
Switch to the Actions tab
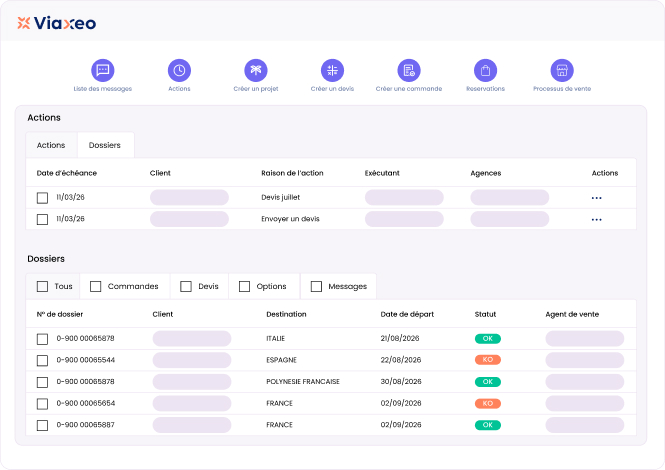[x=51, y=145]
